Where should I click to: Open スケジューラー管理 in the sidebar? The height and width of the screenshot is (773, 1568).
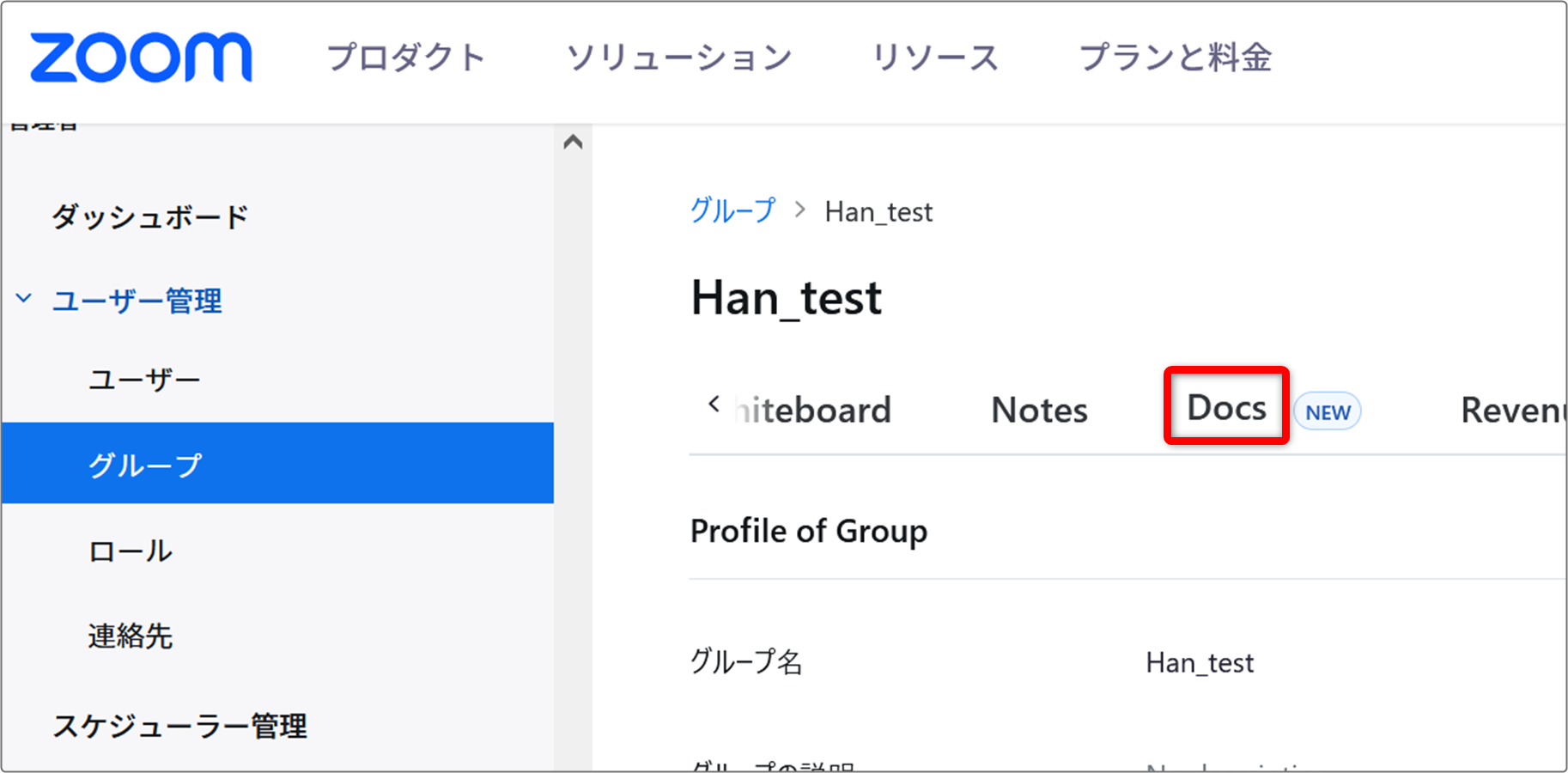click(181, 726)
